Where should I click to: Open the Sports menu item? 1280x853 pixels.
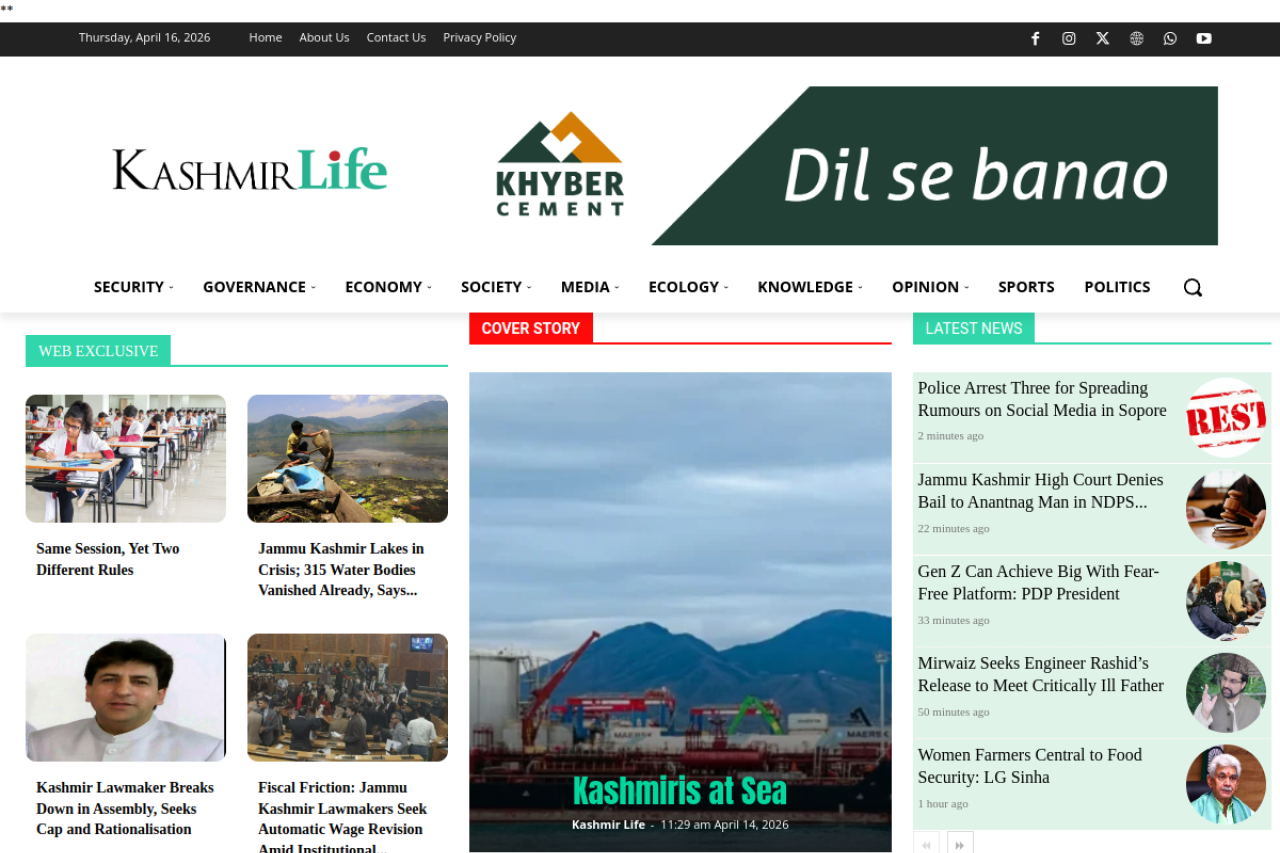(1026, 287)
